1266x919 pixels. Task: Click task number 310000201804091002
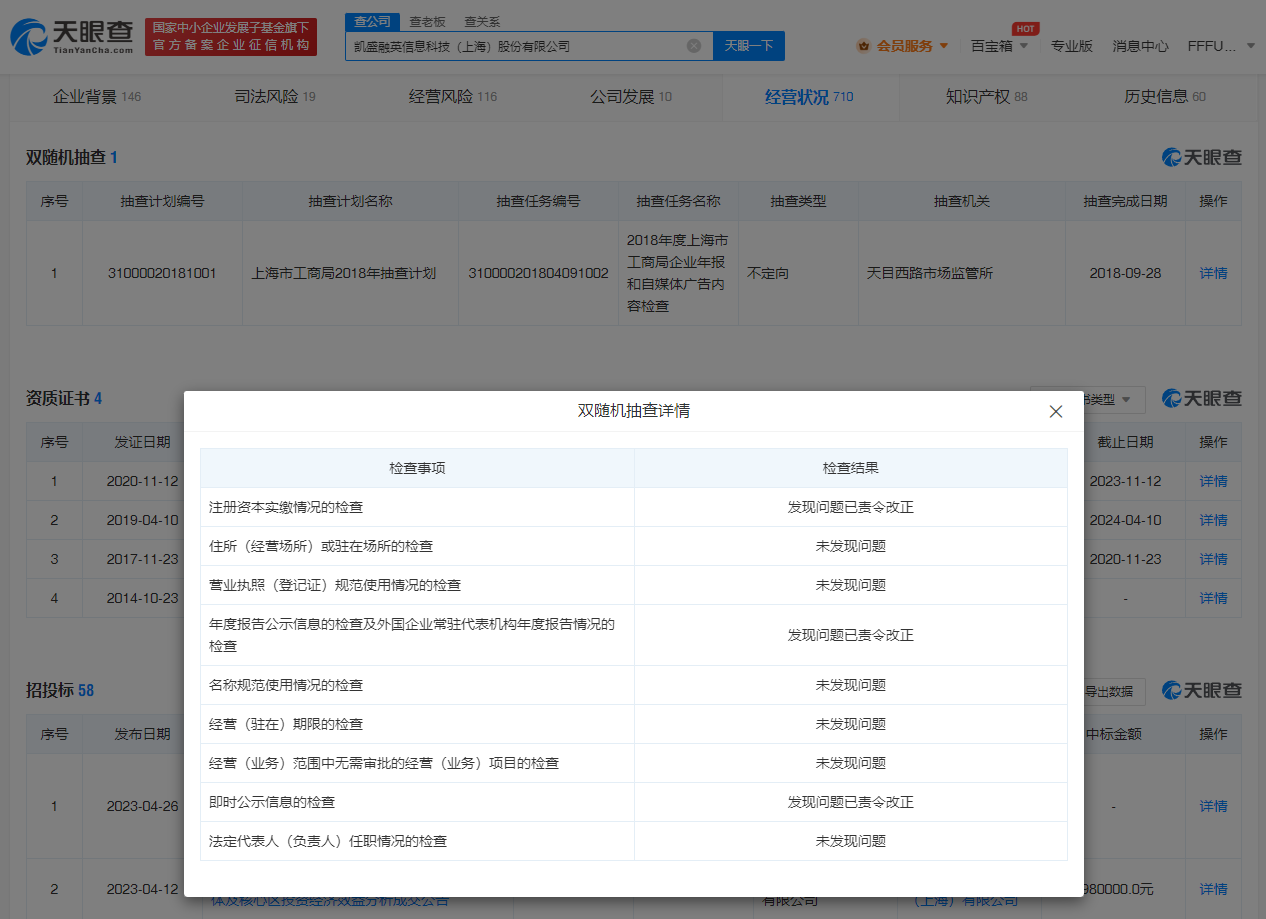(x=538, y=273)
